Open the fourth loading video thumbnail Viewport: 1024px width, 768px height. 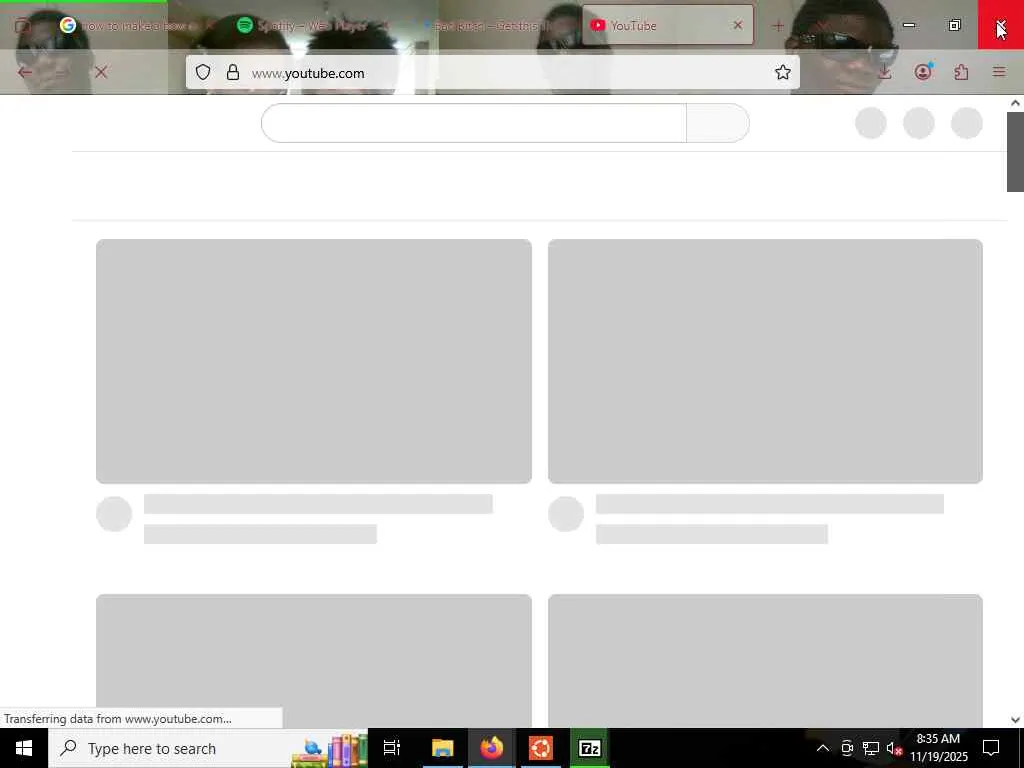click(765, 661)
